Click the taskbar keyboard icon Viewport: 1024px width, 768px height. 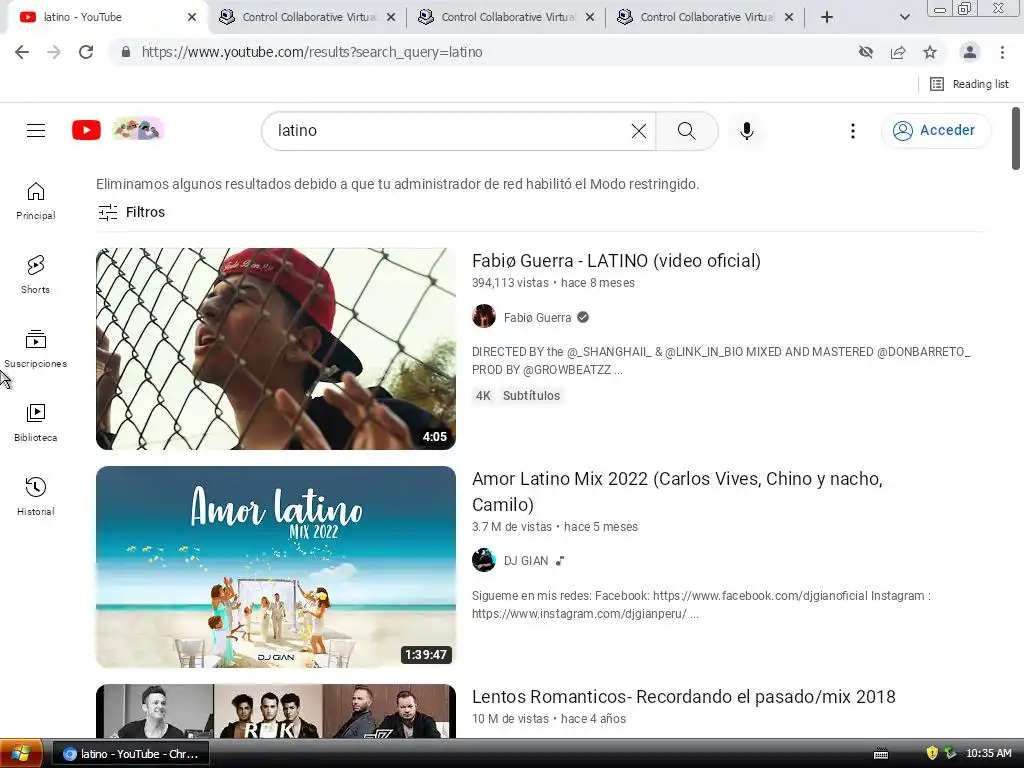click(881, 754)
